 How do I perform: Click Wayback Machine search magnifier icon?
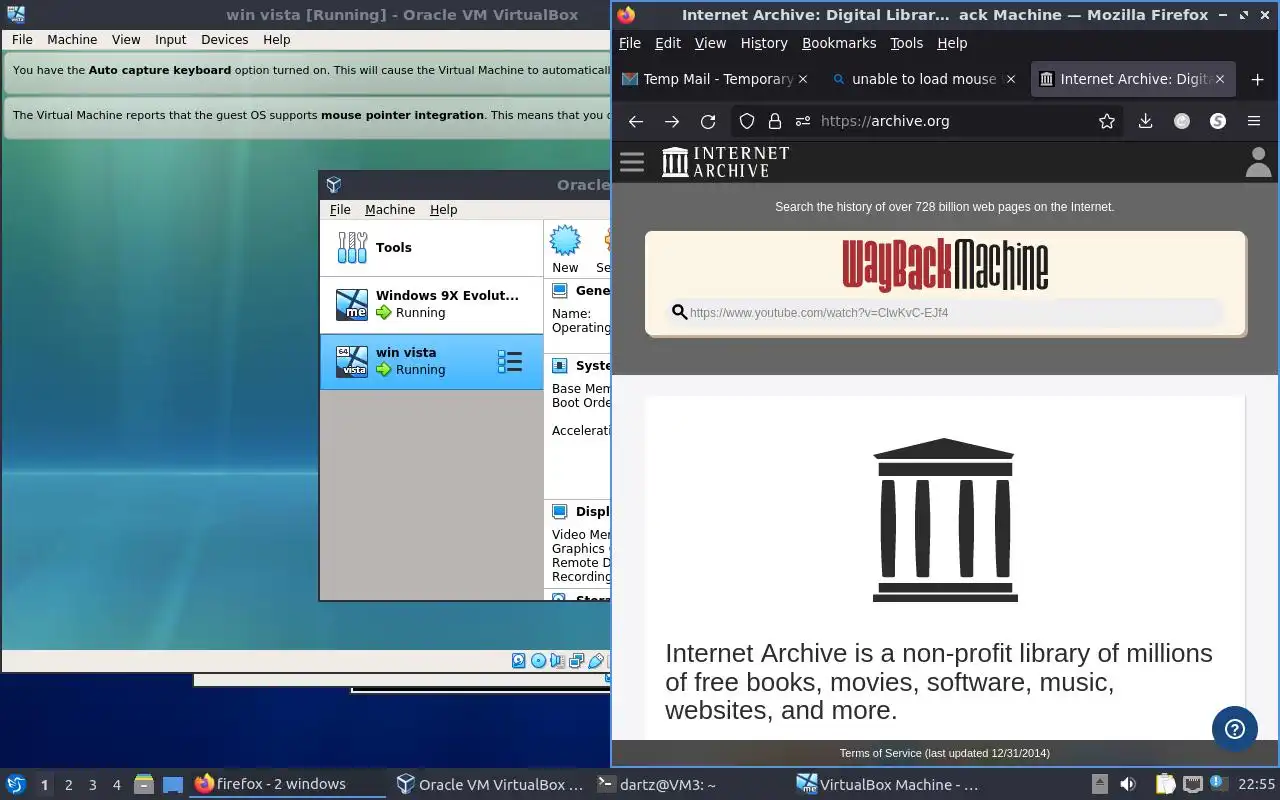tap(680, 312)
